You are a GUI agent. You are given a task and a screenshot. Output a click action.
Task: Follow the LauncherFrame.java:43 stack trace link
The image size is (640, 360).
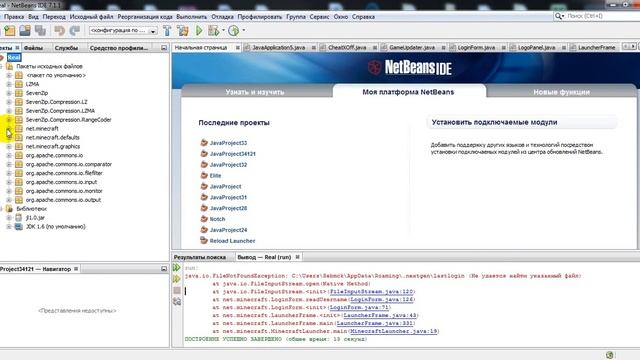380,315
